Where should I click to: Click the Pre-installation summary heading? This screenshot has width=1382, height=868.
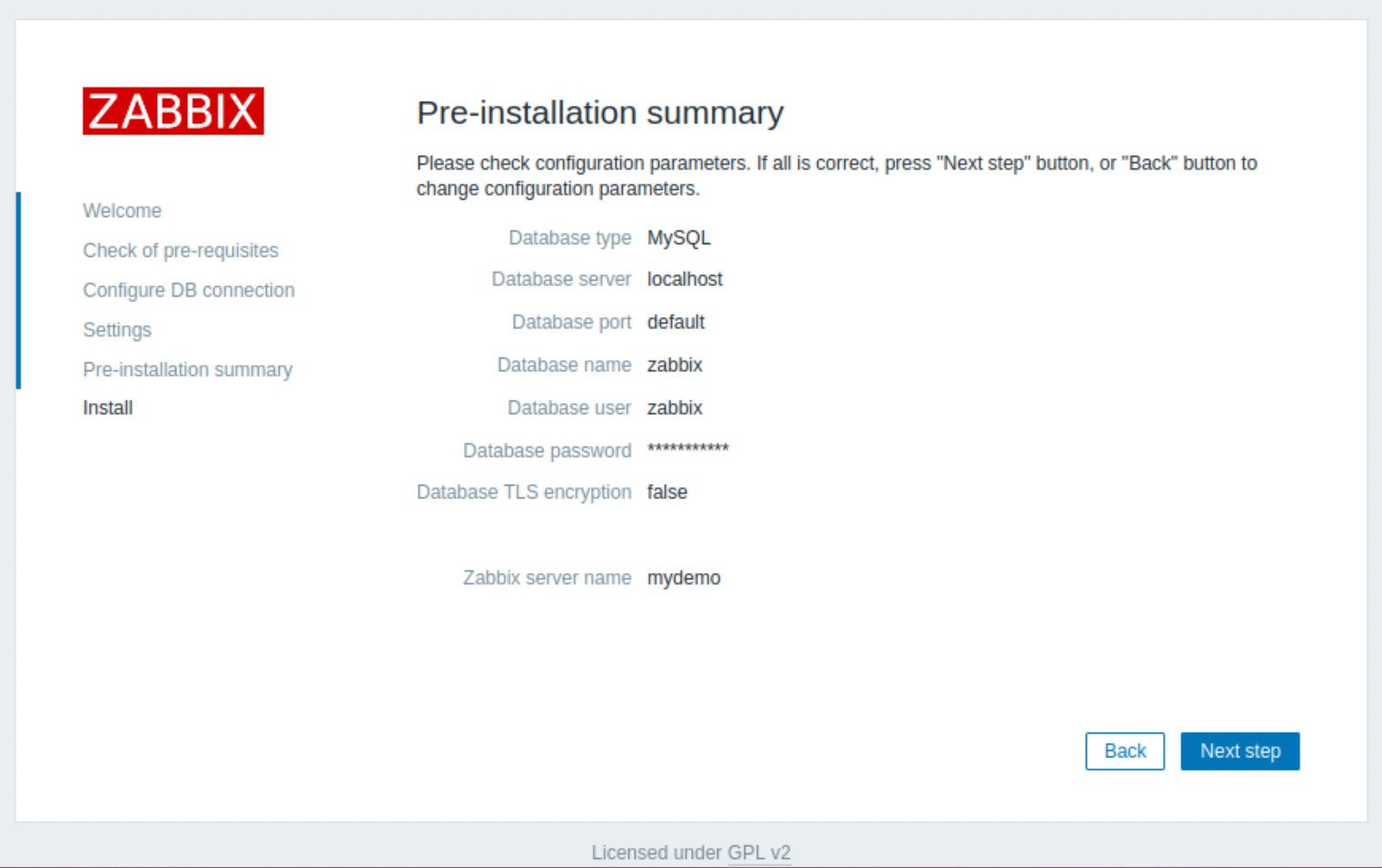(600, 113)
